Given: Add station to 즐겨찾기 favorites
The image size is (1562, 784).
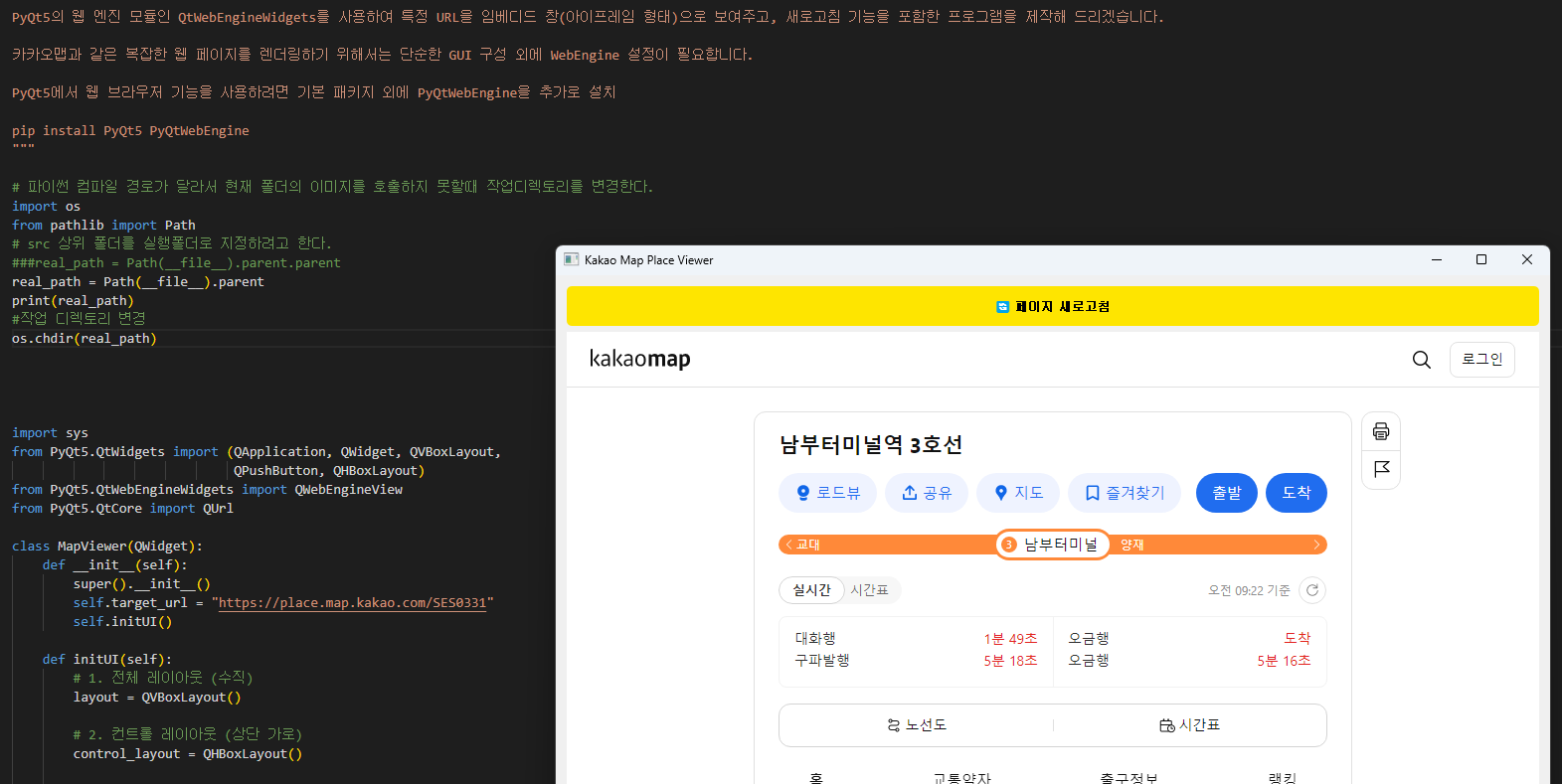Looking at the screenshot, I should (x=1124, y=493).
